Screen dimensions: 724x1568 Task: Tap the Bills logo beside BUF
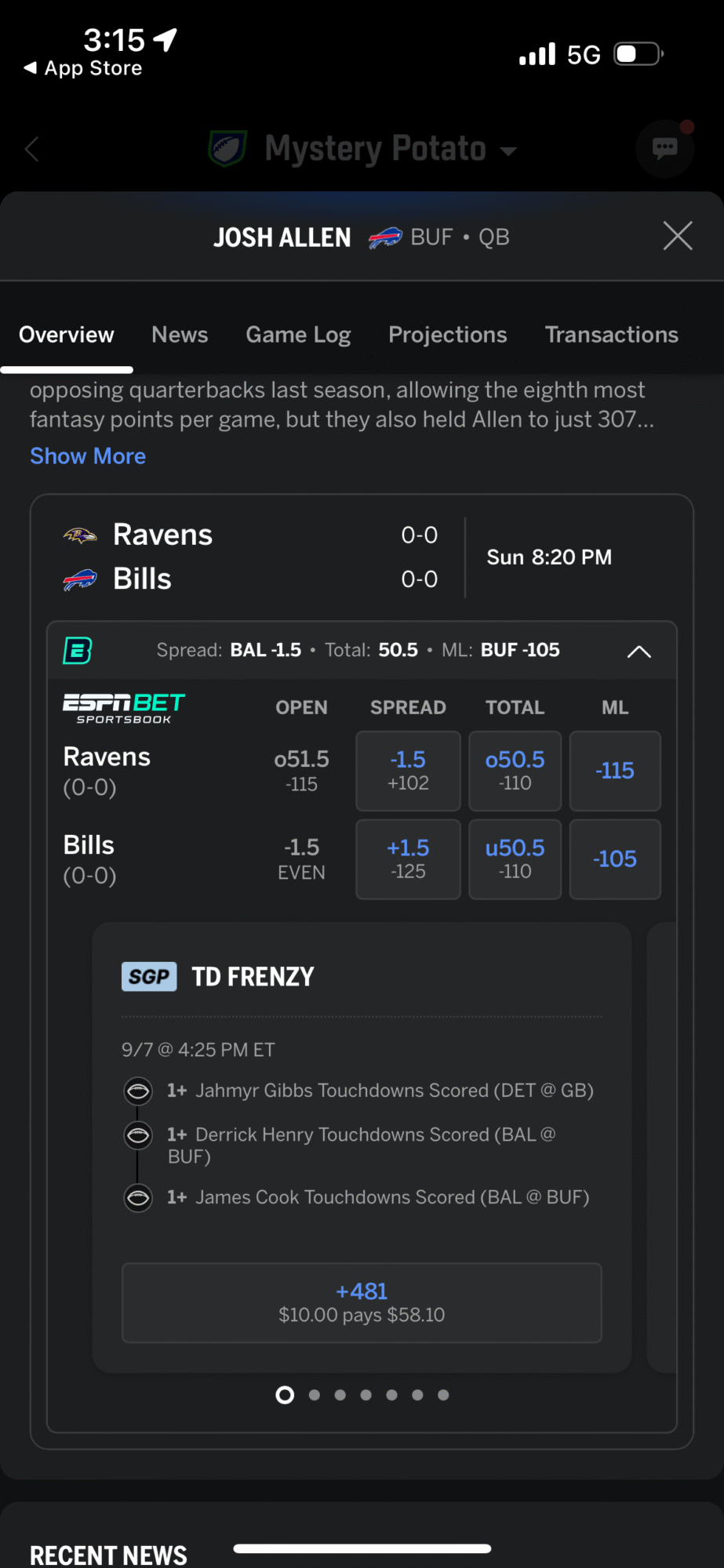click(x=385, y=237)
